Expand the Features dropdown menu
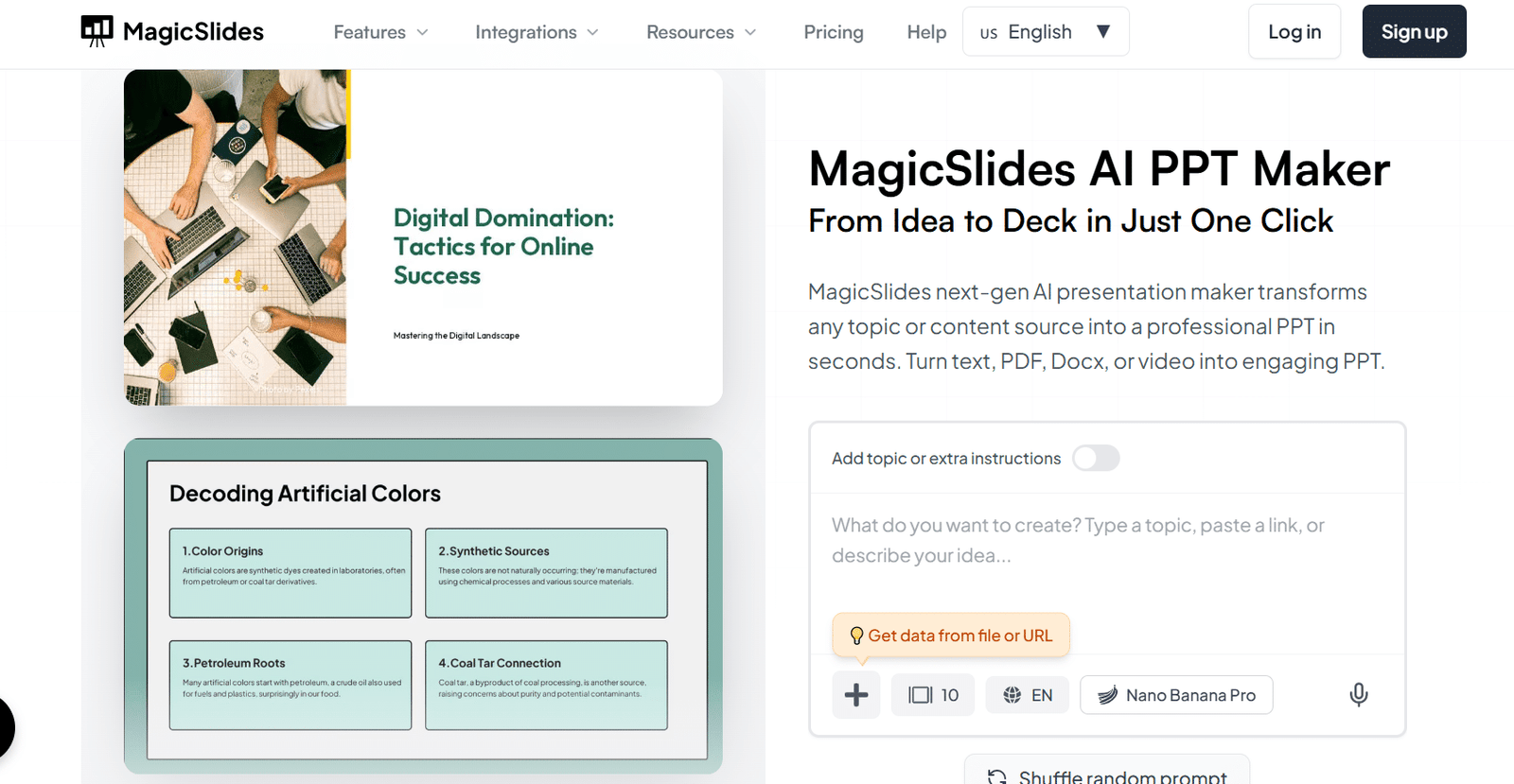Image resolution: width=1514 pixels, height=784 pixels. click(x=380, y=32)
